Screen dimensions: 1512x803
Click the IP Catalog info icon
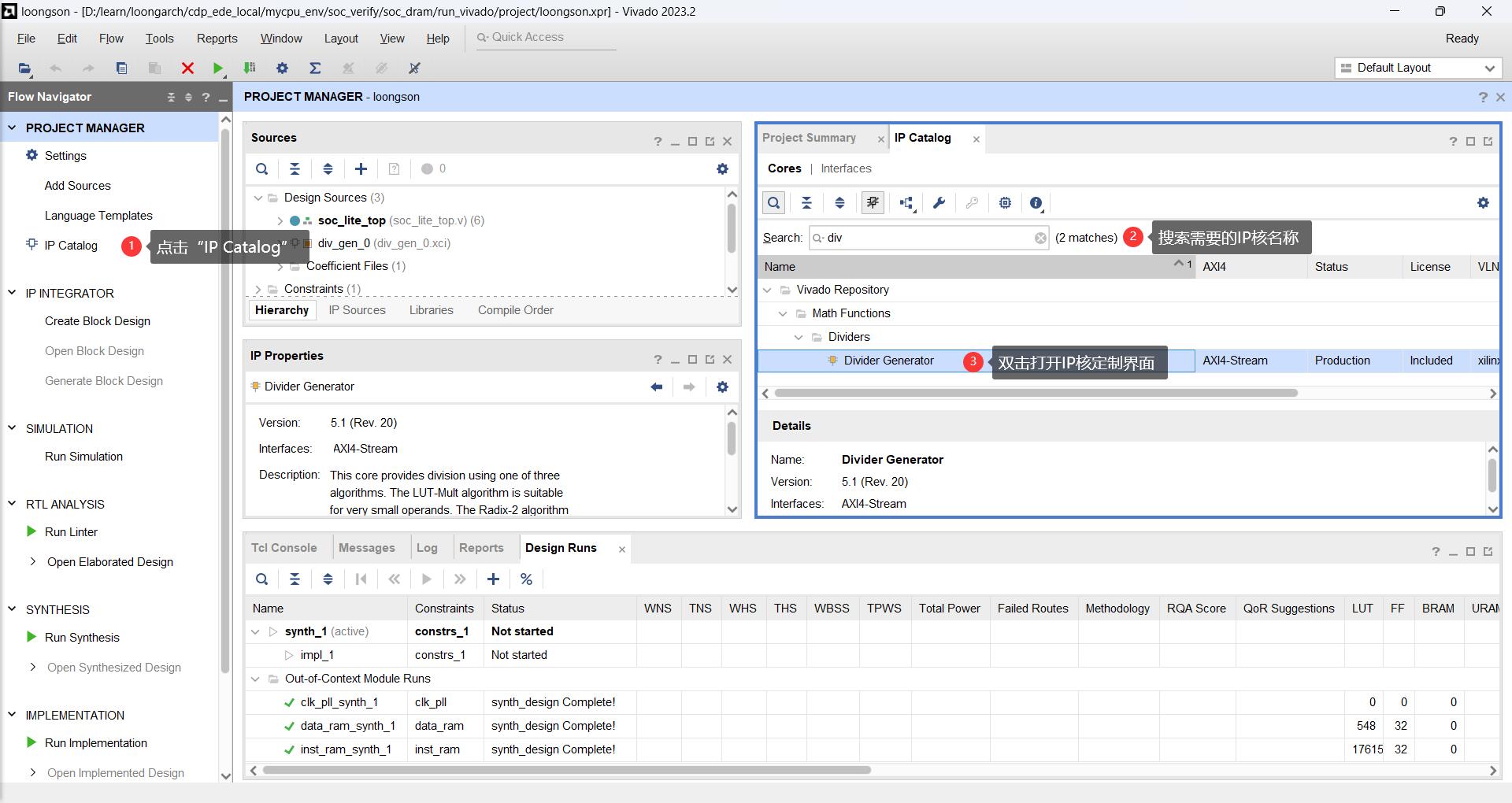click(1036, 203)
